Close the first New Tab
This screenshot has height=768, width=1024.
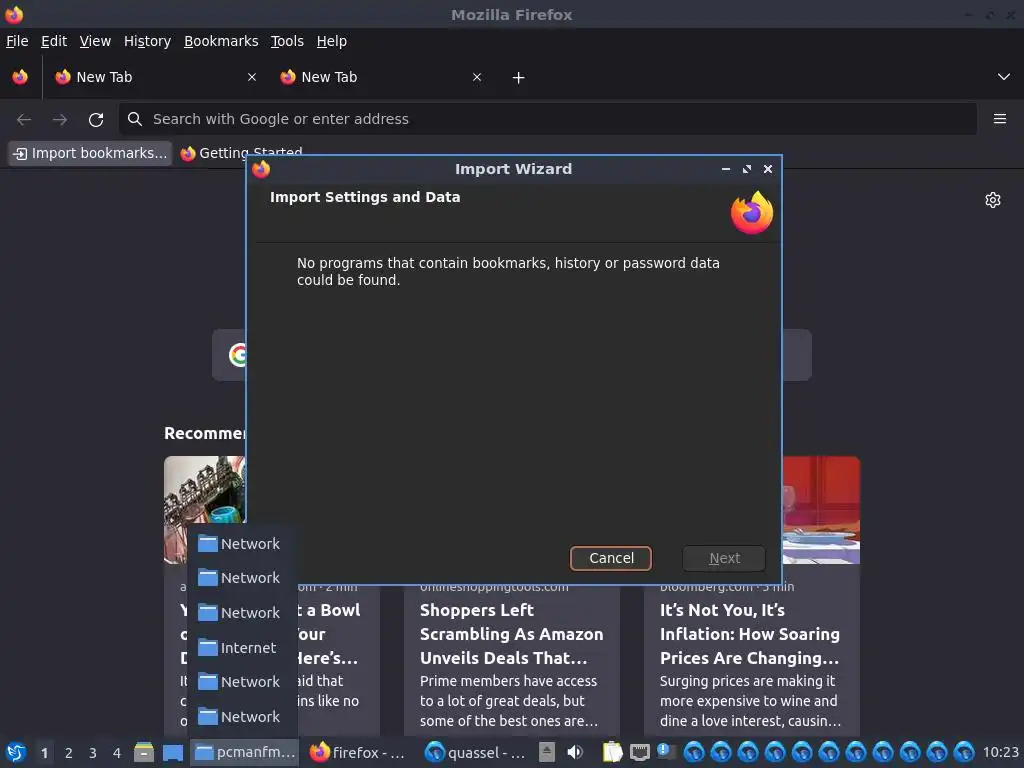click(x=252, y=77)
